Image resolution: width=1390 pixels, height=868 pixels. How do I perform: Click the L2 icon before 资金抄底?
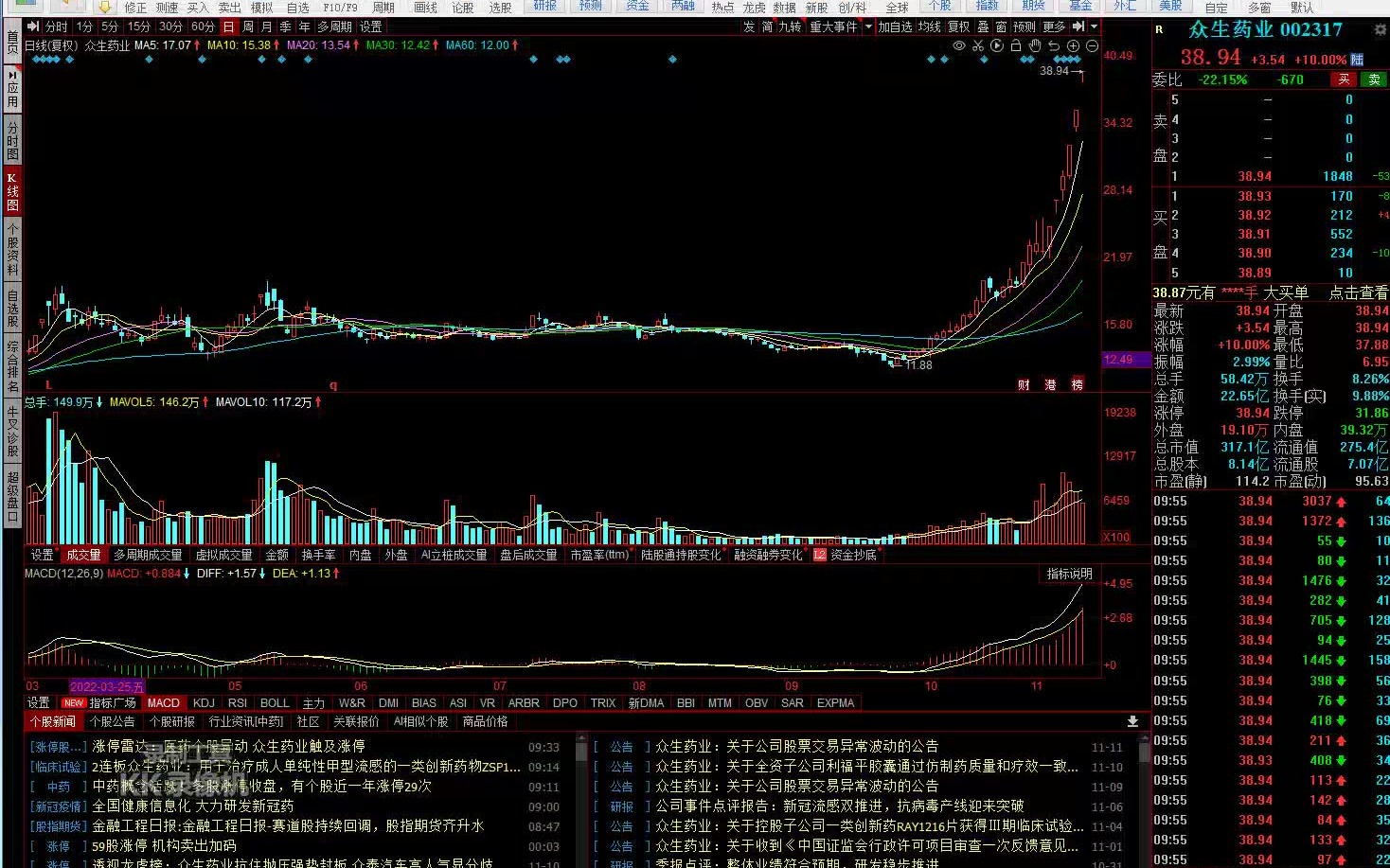pyautogui.click(x=819, y=555)
